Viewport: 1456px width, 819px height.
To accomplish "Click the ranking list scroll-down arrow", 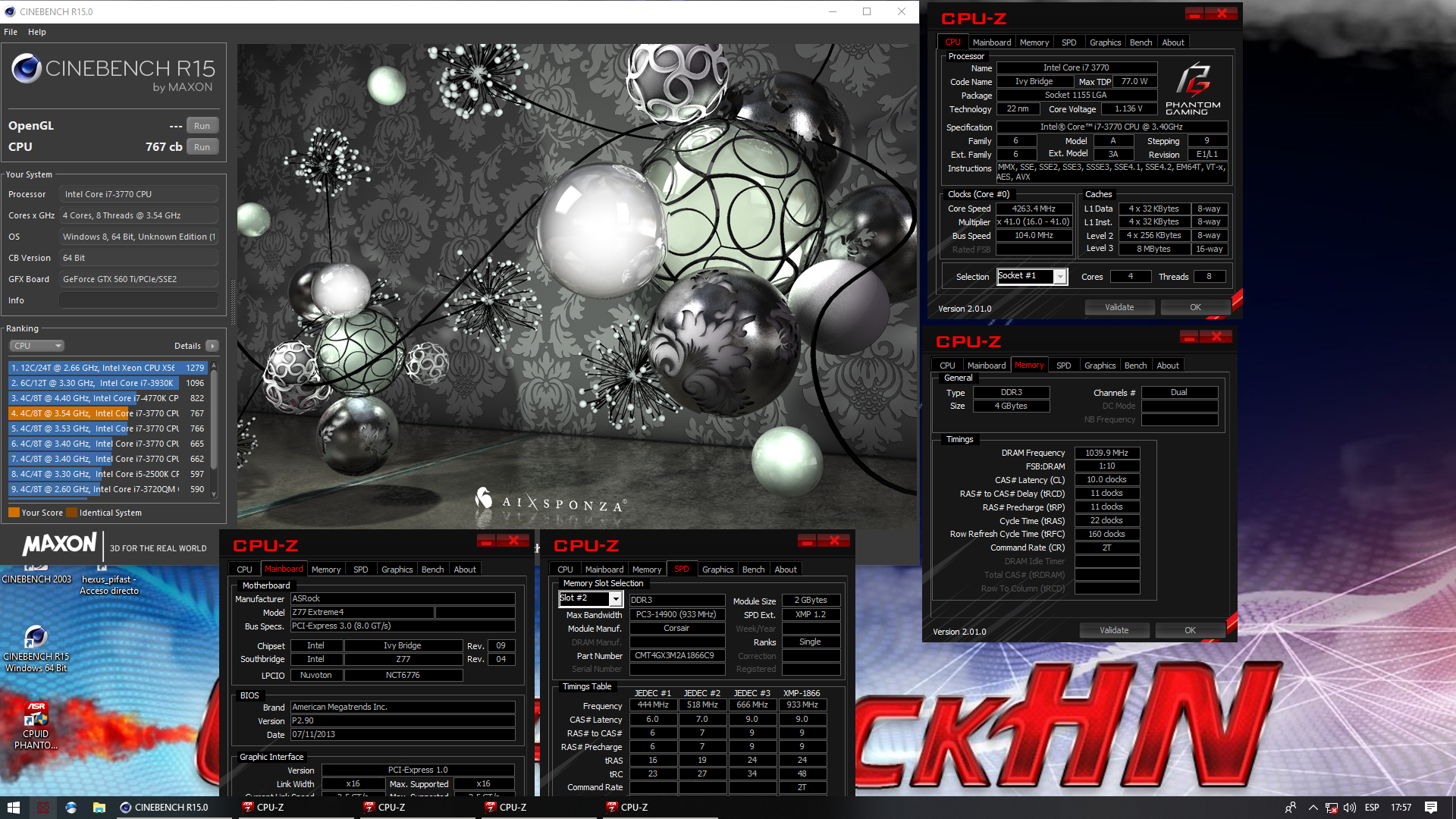I will [x=215, y=494].
